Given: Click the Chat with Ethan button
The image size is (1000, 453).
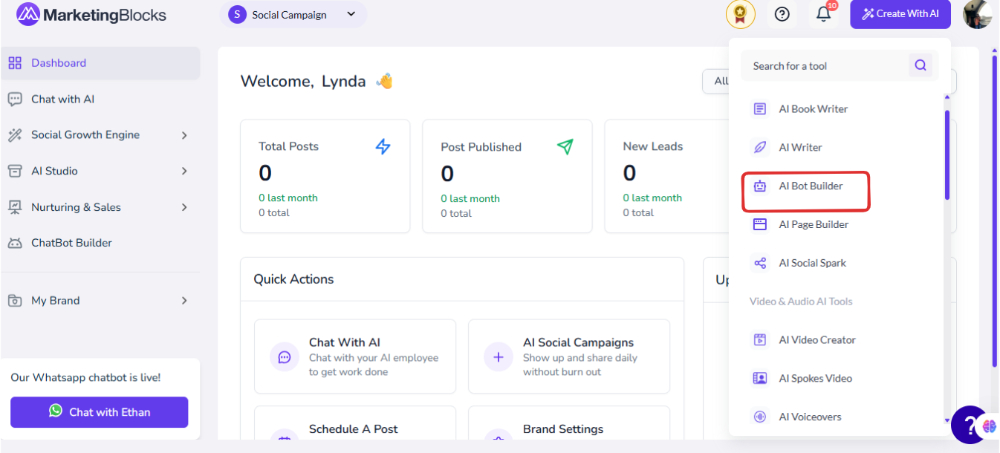Looking at the screenshot, I should (99, 412).
